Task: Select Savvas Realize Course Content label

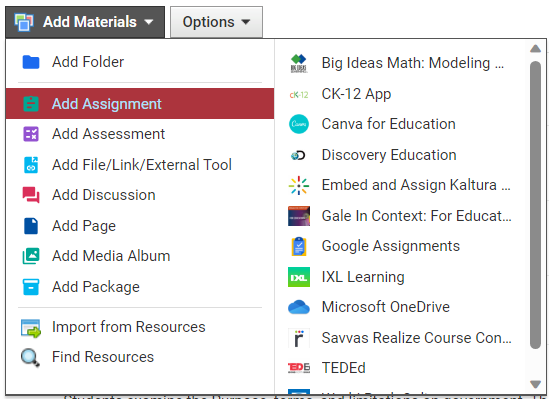Action: pyautogui.click(x=417, y=338)
